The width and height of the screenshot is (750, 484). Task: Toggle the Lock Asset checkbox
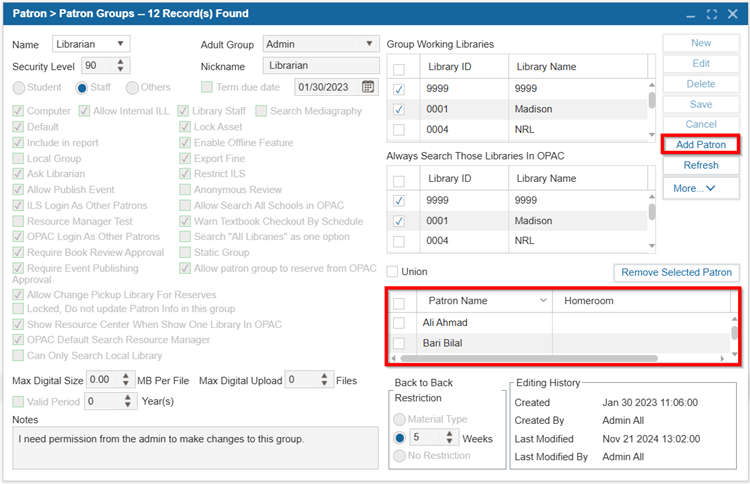pos(185,127)
